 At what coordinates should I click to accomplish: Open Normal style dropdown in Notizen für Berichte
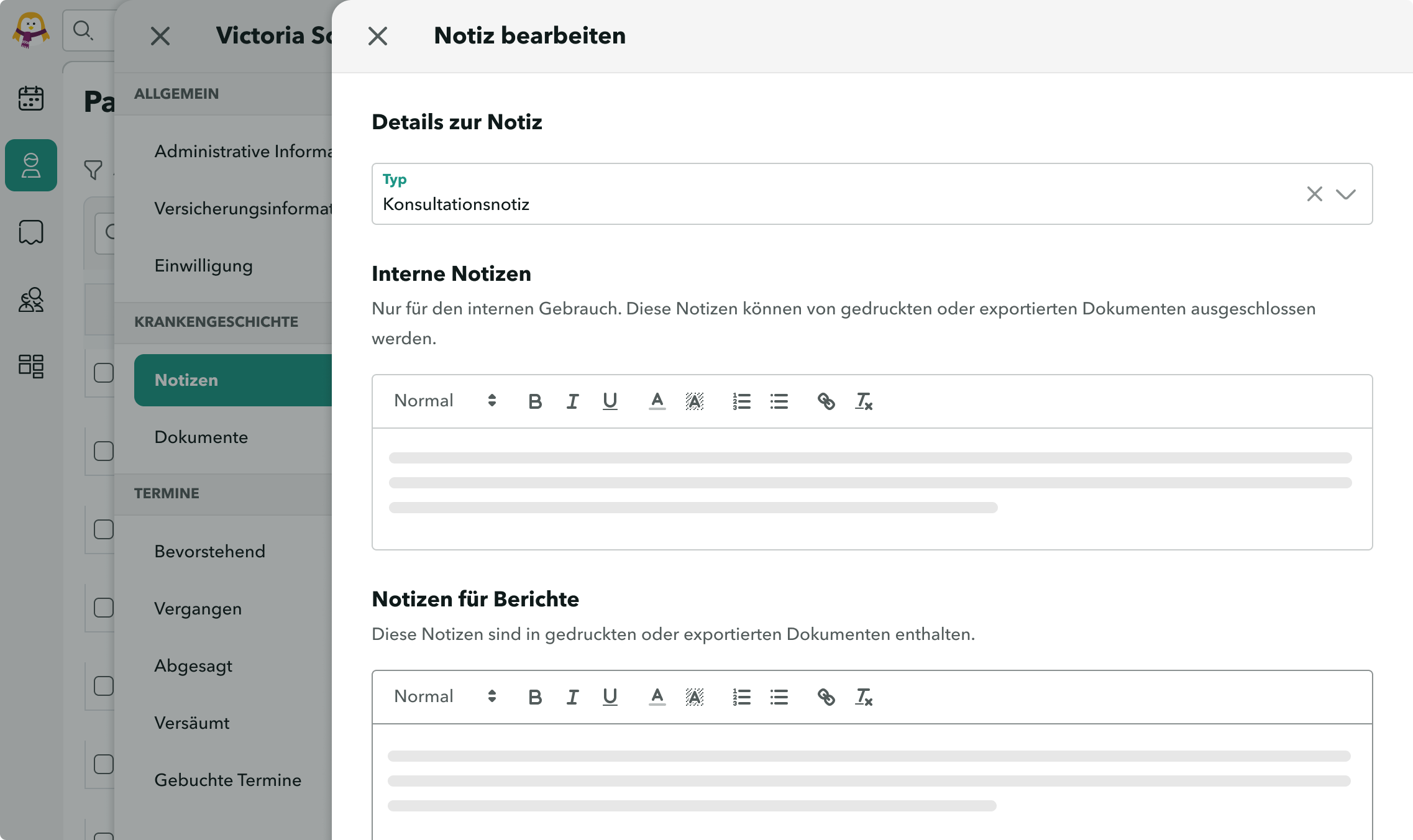pos(445,696)
